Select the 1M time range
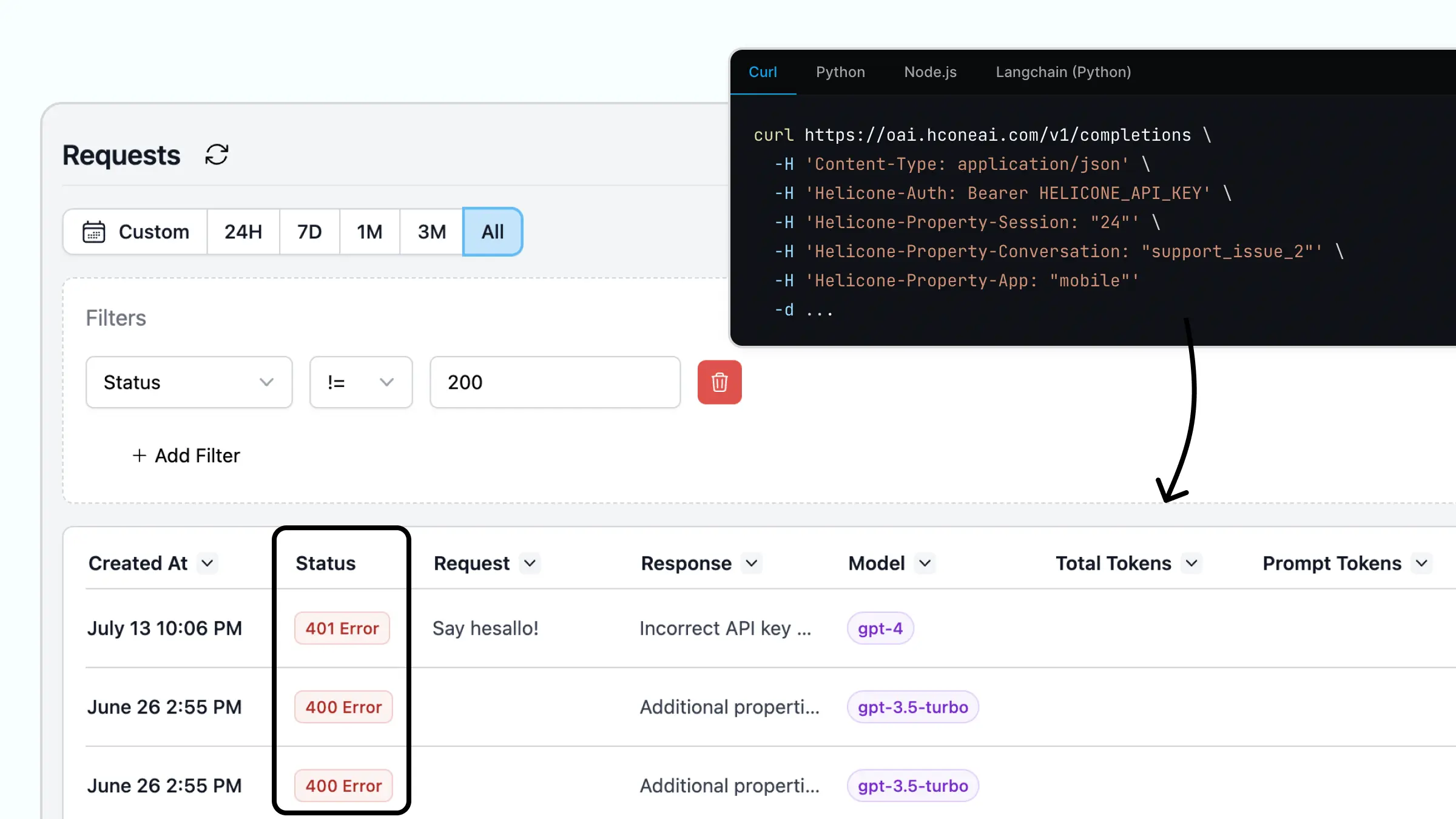Screen dimensions: 1456x819 click(x=369, y=232)
